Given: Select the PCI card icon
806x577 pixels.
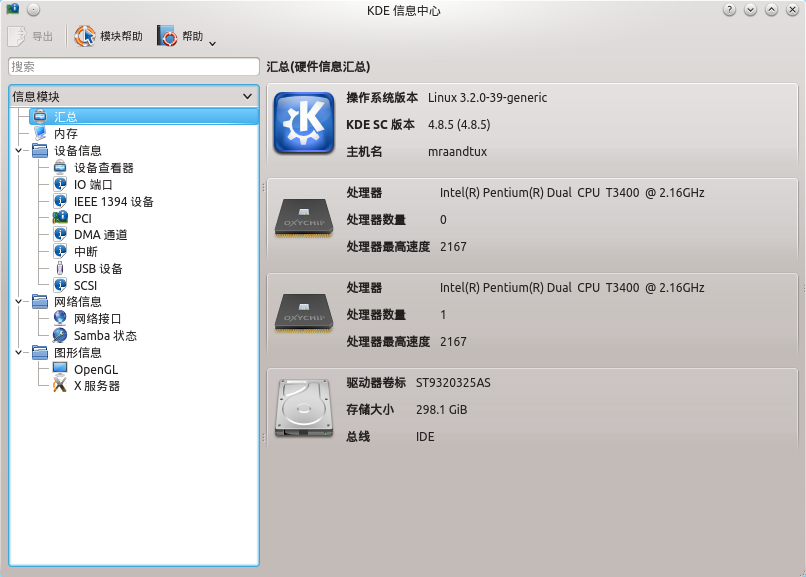Looking at the screenshot, I should coord(60,218).
